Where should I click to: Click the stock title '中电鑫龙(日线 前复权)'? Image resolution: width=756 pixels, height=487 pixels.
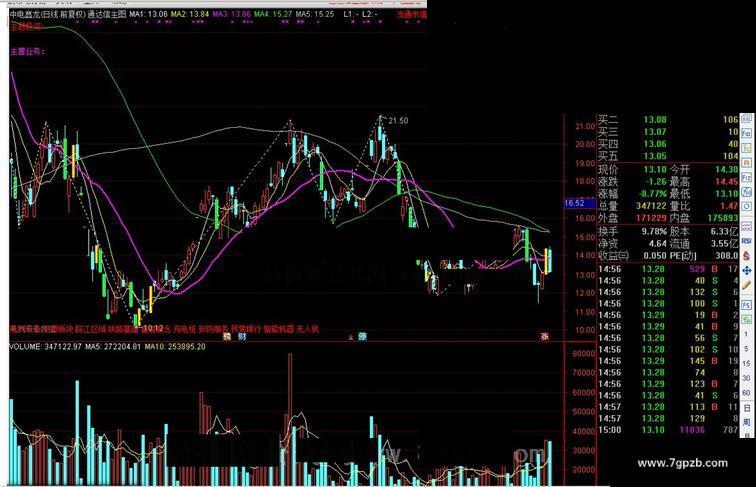(48, 14)
